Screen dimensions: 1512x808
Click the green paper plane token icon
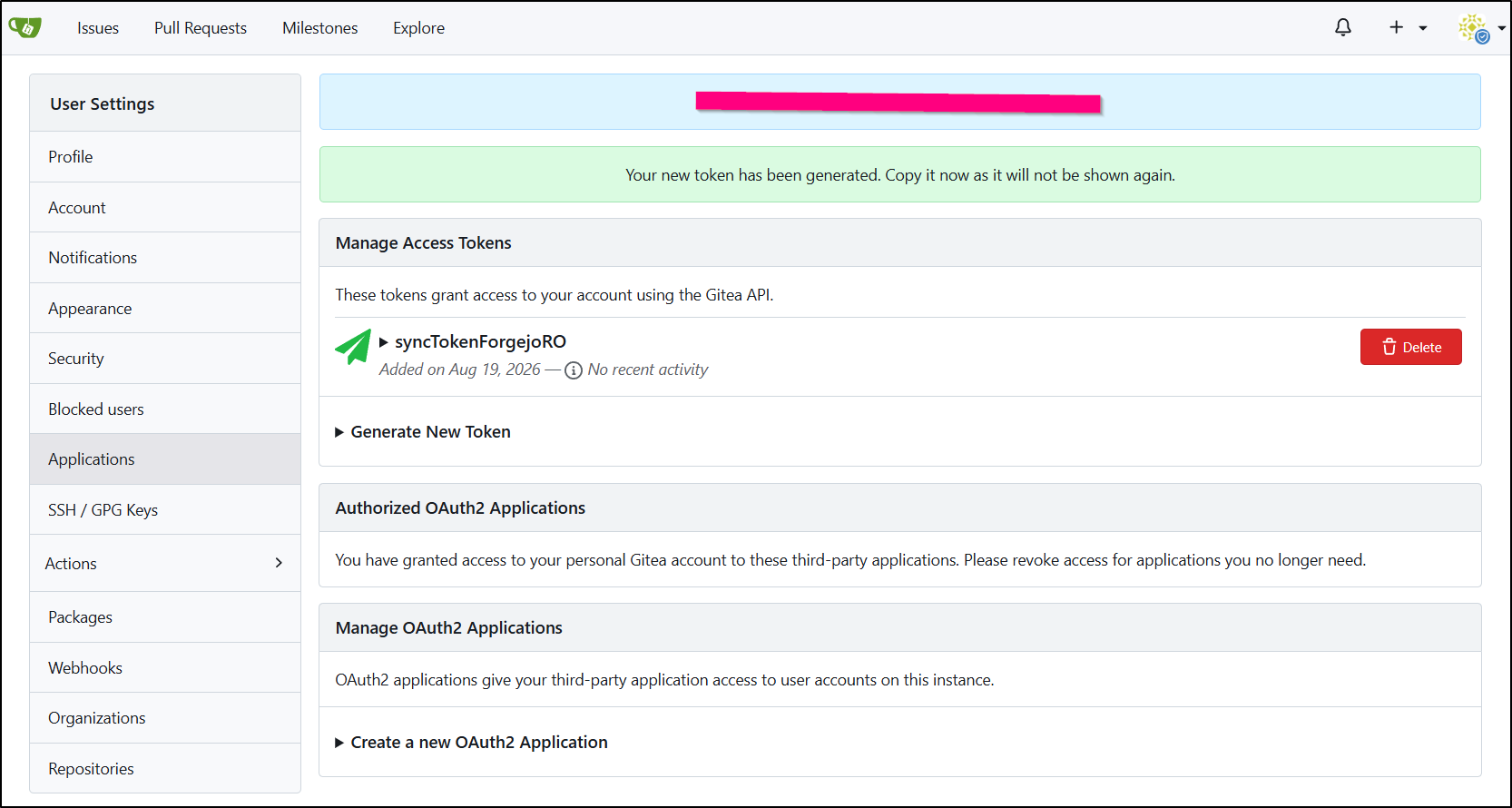[353, 347]
